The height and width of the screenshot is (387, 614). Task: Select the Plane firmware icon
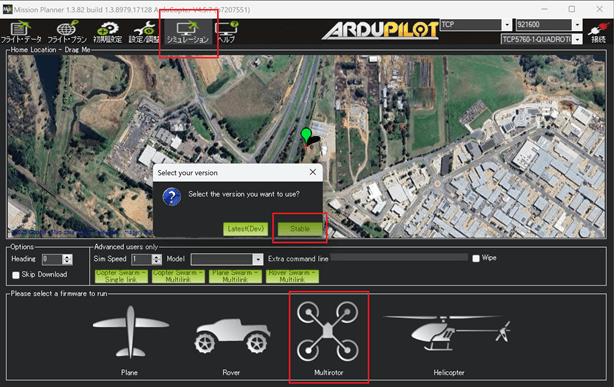pyautogui.click(x=130, y=340)
